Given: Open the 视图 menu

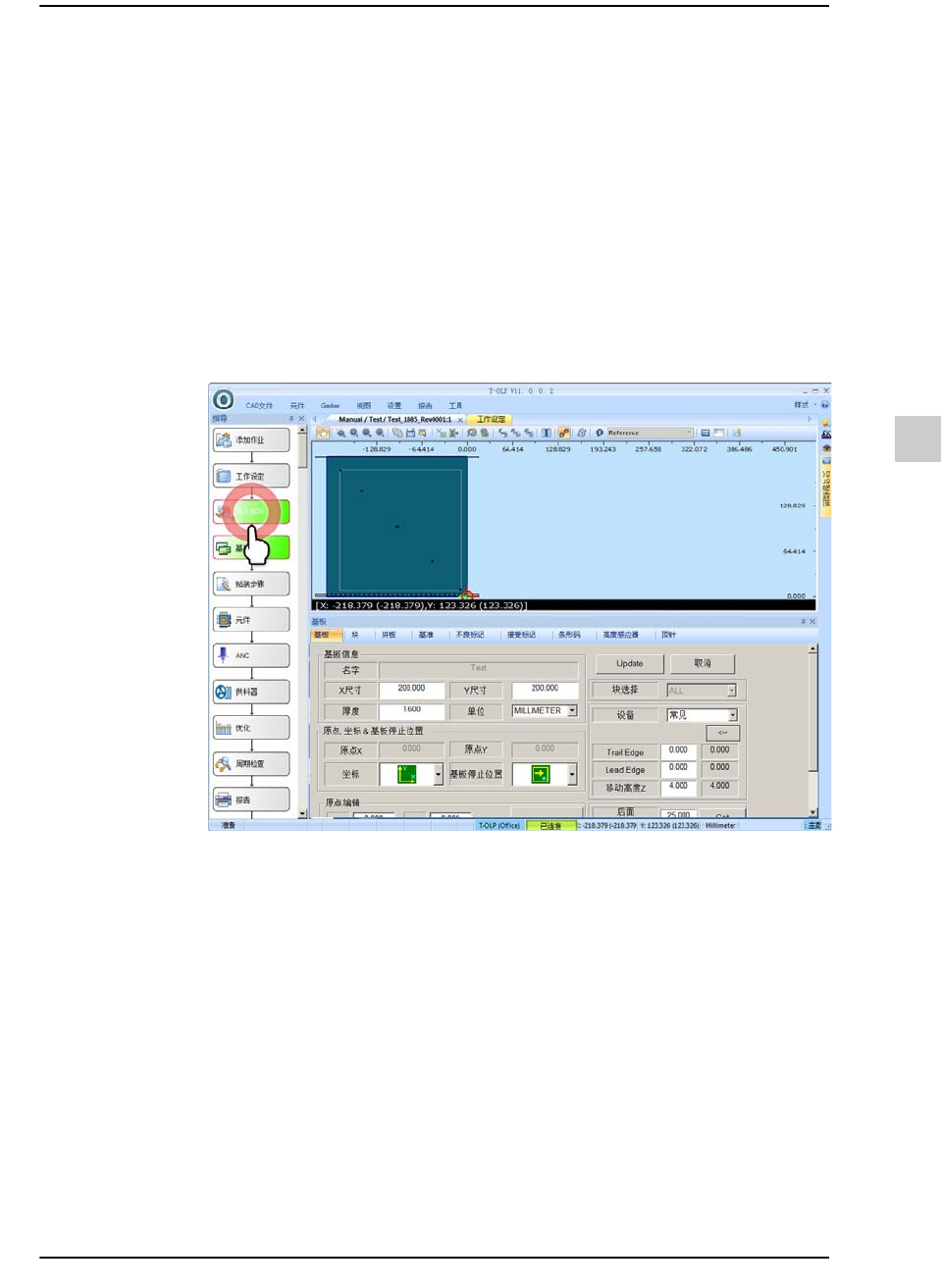Looking at the screenshot, I should (364, 405).
